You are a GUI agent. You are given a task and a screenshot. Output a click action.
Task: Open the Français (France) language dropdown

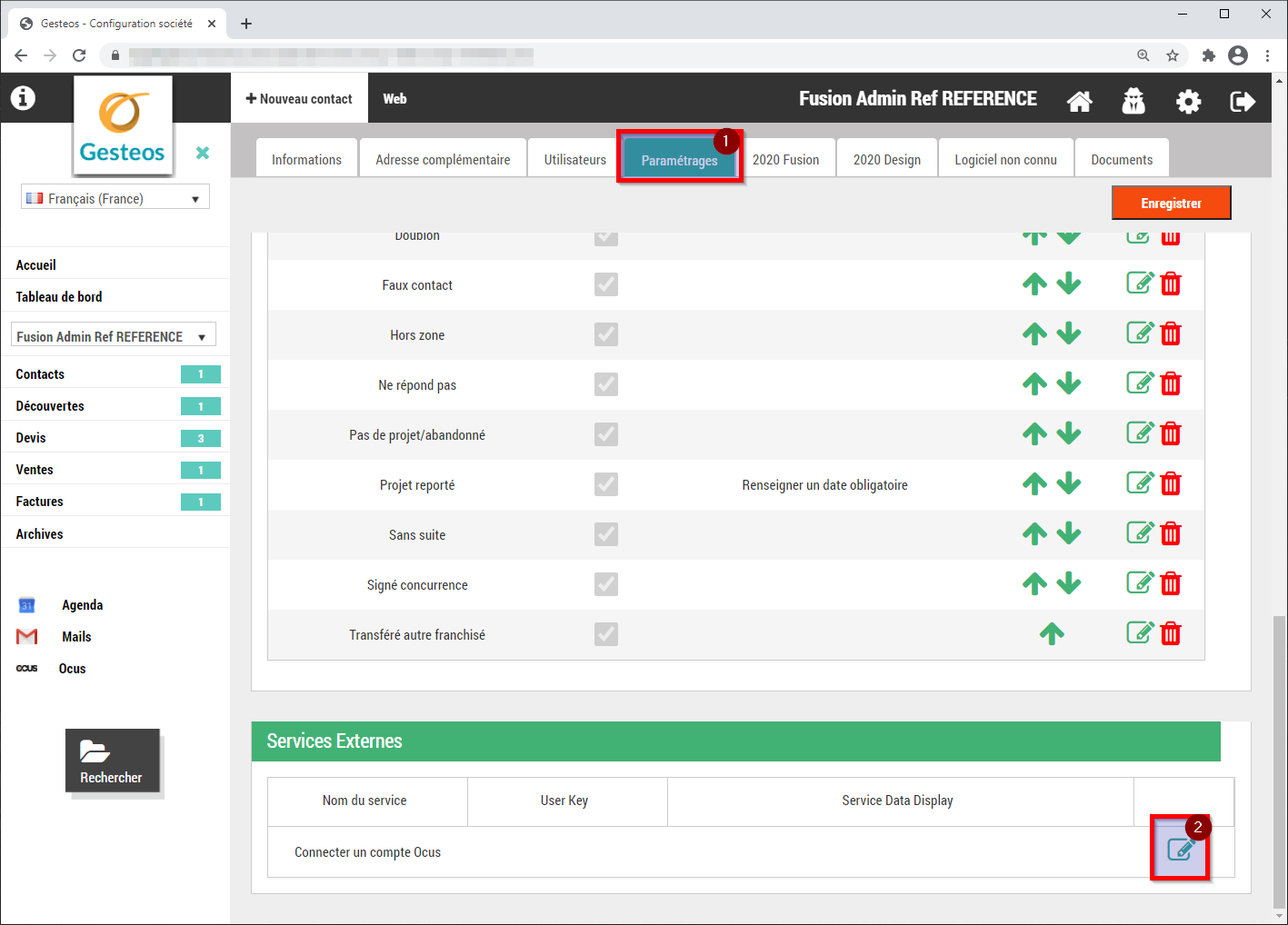coord(115,198)
